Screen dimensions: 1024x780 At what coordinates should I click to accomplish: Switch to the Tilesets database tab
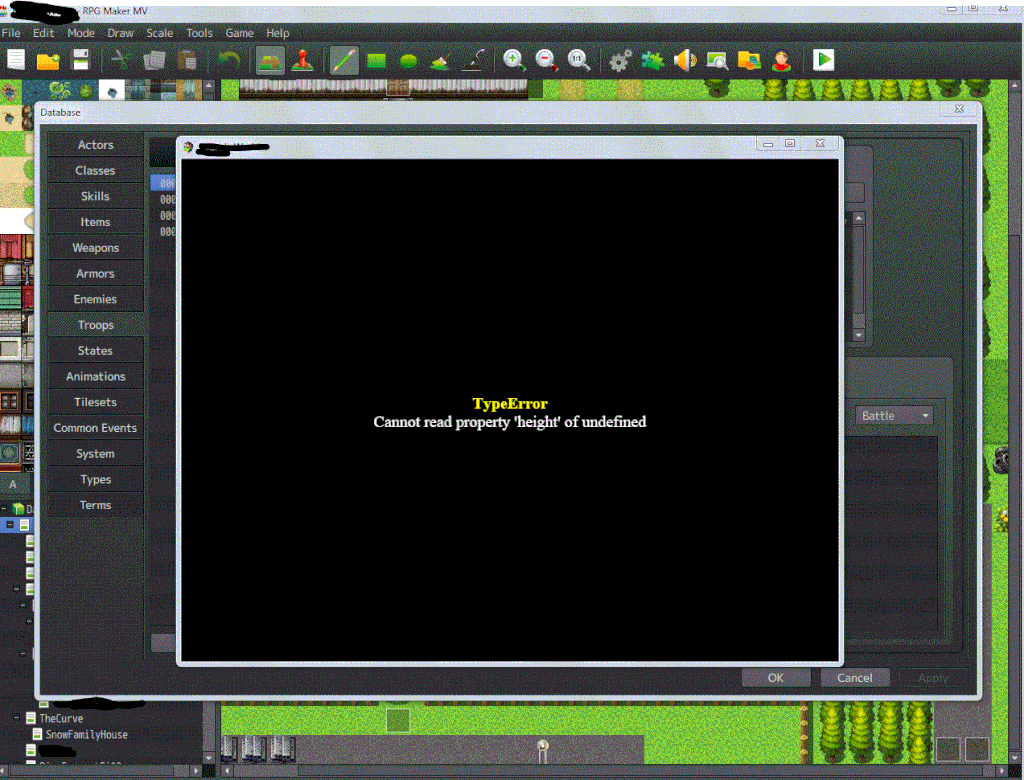point(95,402)
